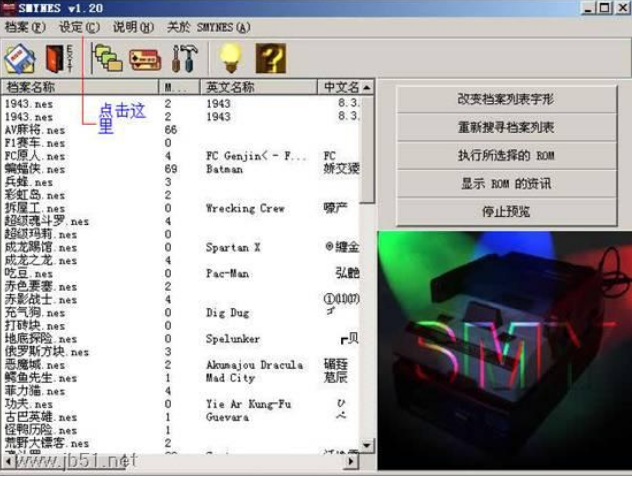Select 打砖块.nes in the file list

click(35, 326)
